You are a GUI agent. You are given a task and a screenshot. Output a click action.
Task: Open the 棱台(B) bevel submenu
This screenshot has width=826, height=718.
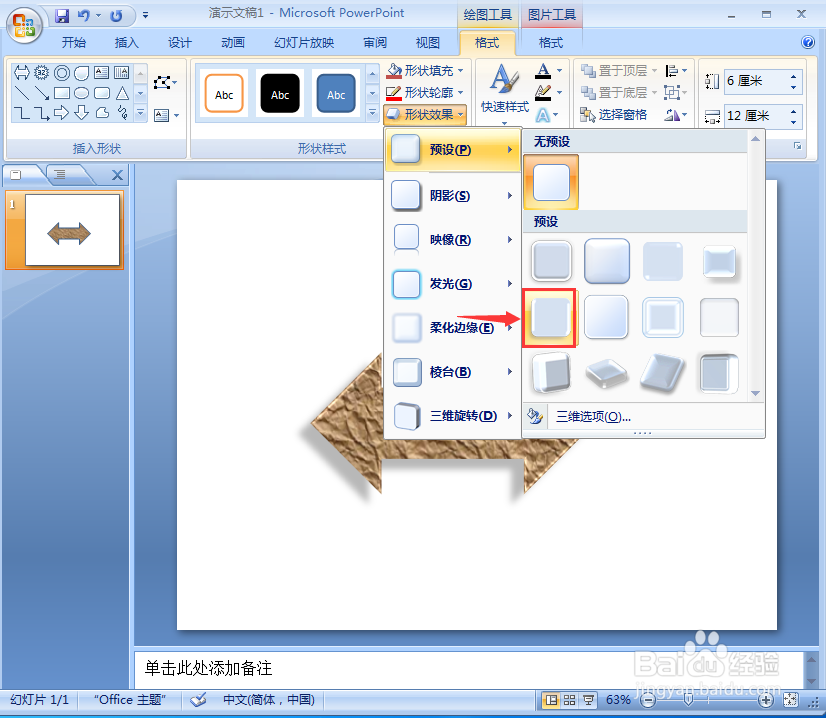pos(453,372)
